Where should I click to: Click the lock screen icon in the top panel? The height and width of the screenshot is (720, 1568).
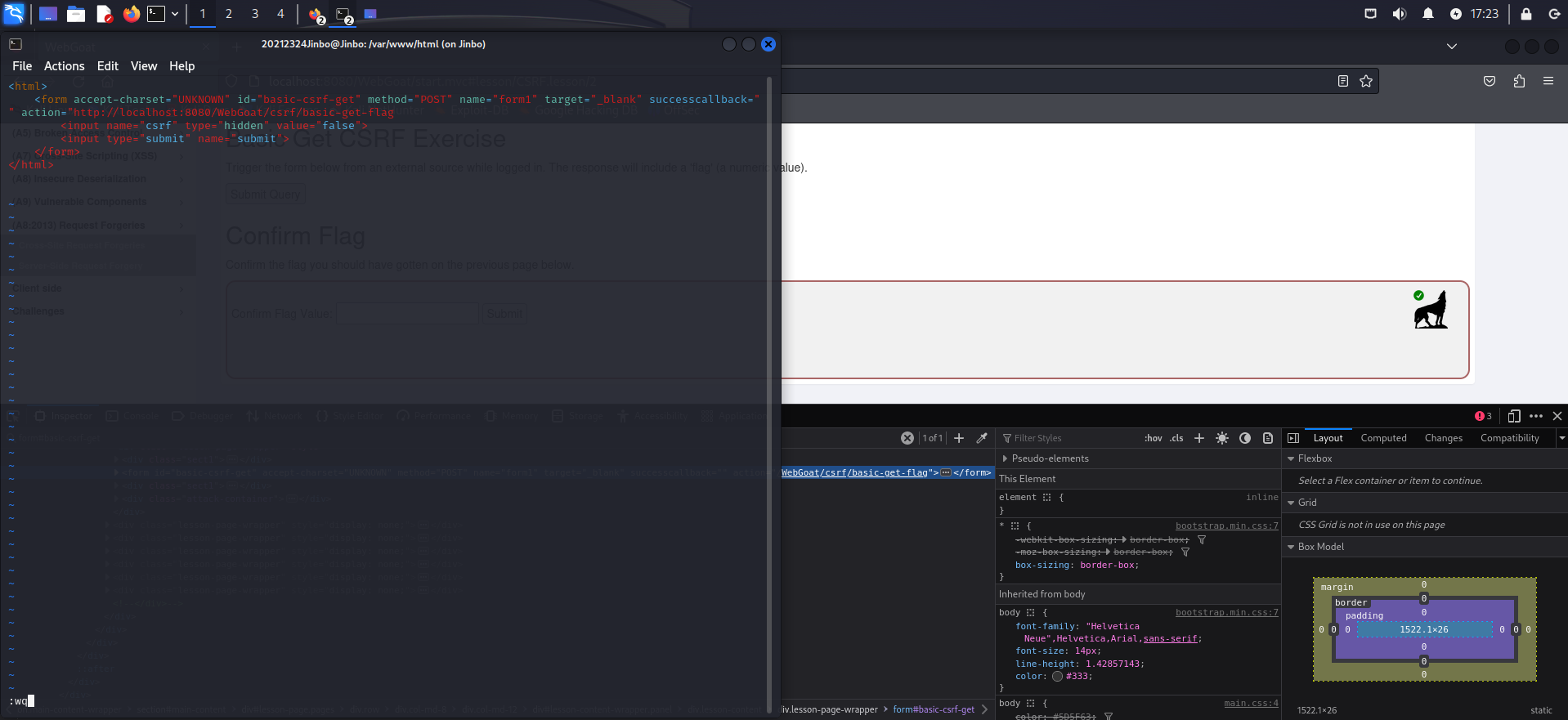pos(1526,14)
